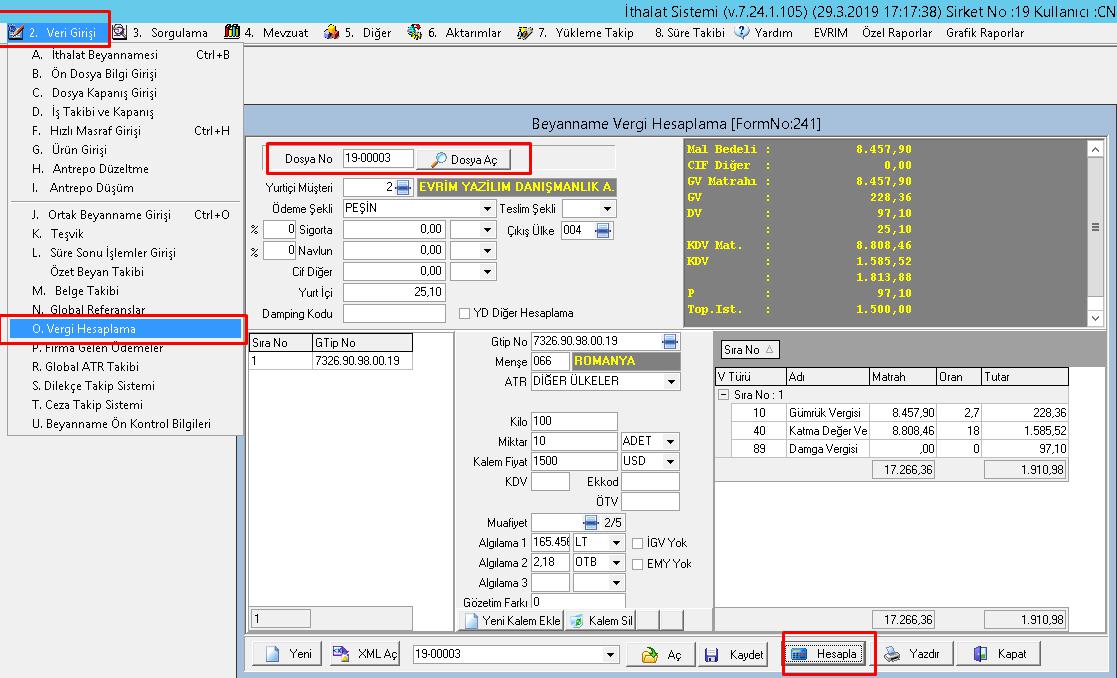
Task: Open the EVRIM menu
Action: tap(831, 33)
